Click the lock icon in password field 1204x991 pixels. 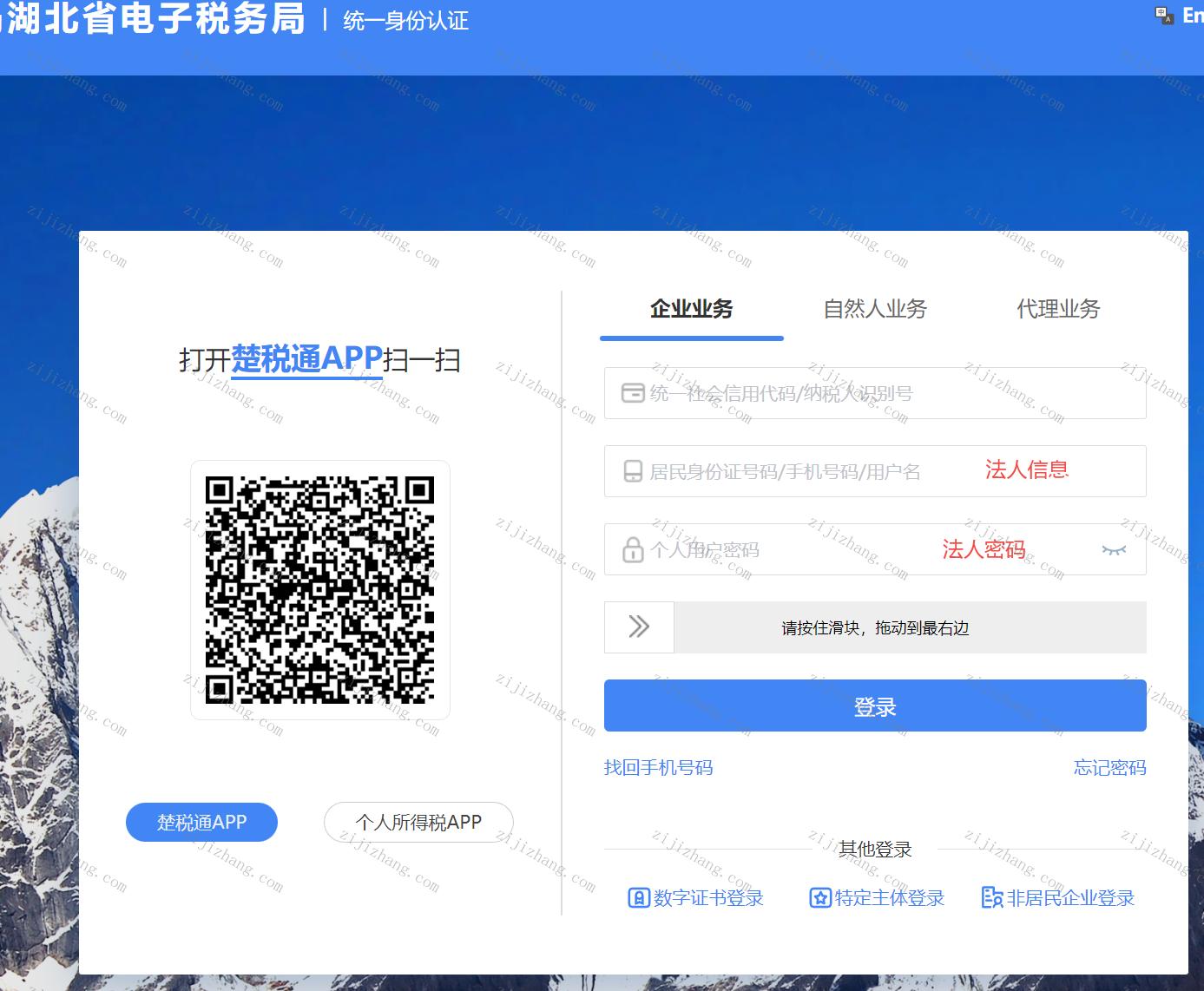pyautogui.click(x=633, y=549)
